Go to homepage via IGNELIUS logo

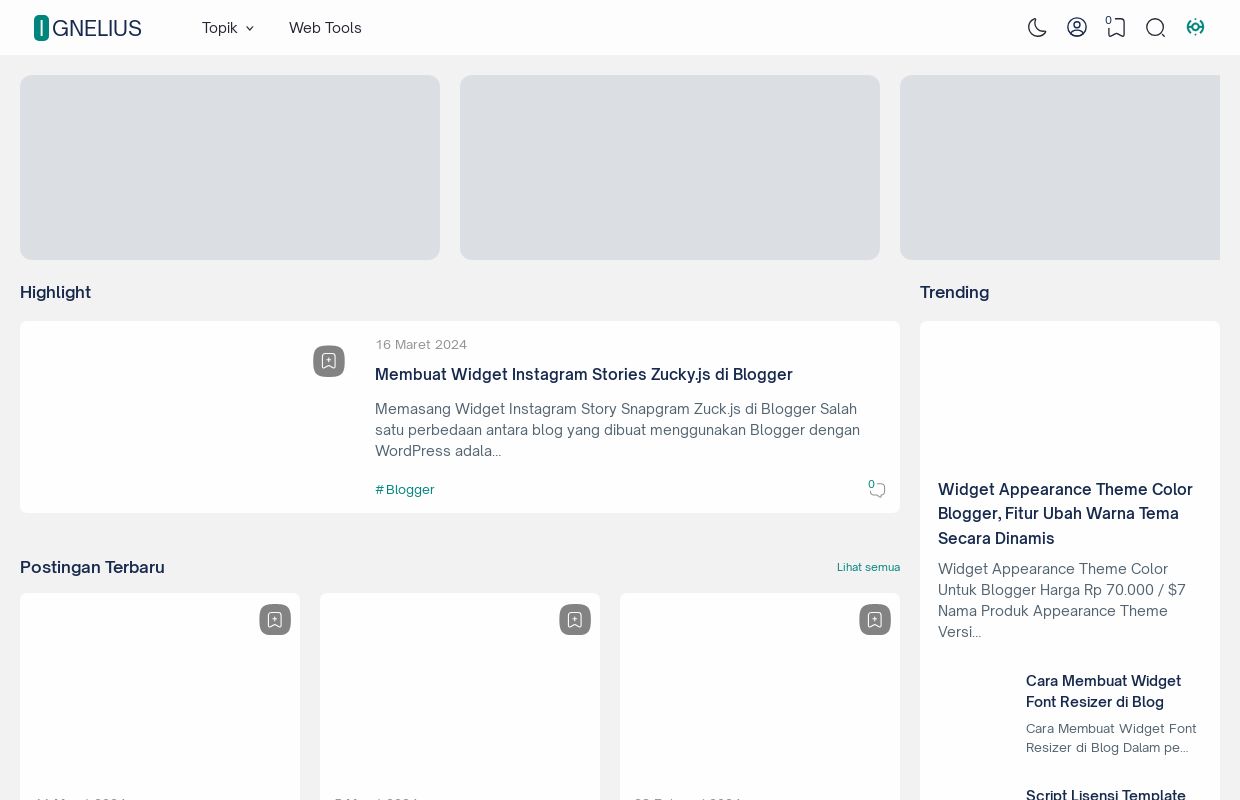[88, 28]
